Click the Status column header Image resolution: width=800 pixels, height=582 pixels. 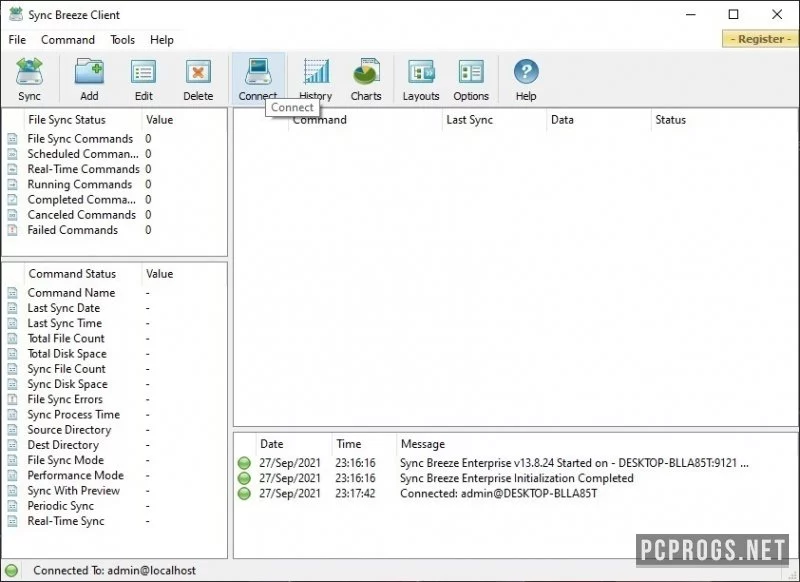click(x=724, y=120)
